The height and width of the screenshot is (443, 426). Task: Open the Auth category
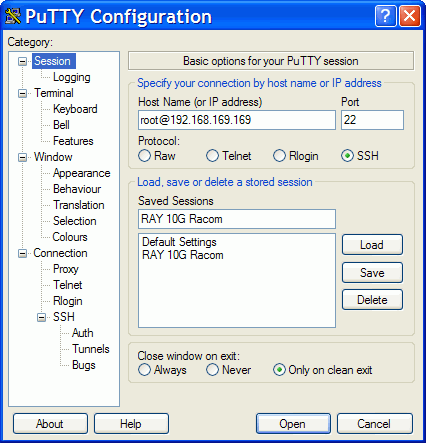point(83,333)
